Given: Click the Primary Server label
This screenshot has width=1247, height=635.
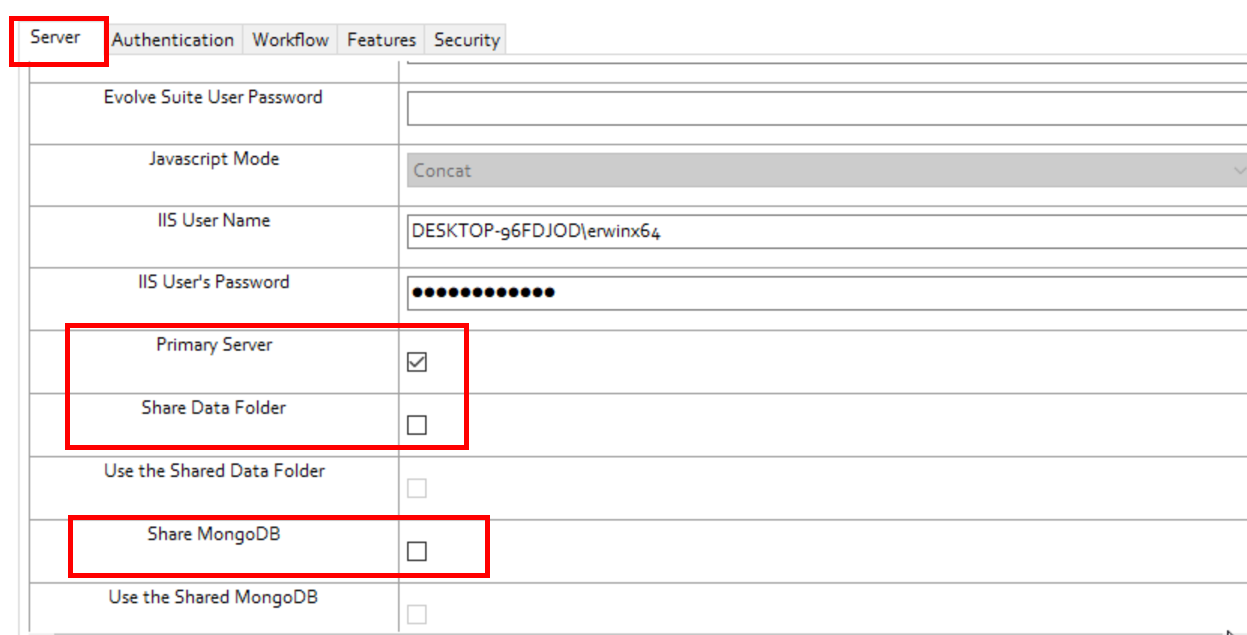Looking at the screenshot, I should coord(214,345).
